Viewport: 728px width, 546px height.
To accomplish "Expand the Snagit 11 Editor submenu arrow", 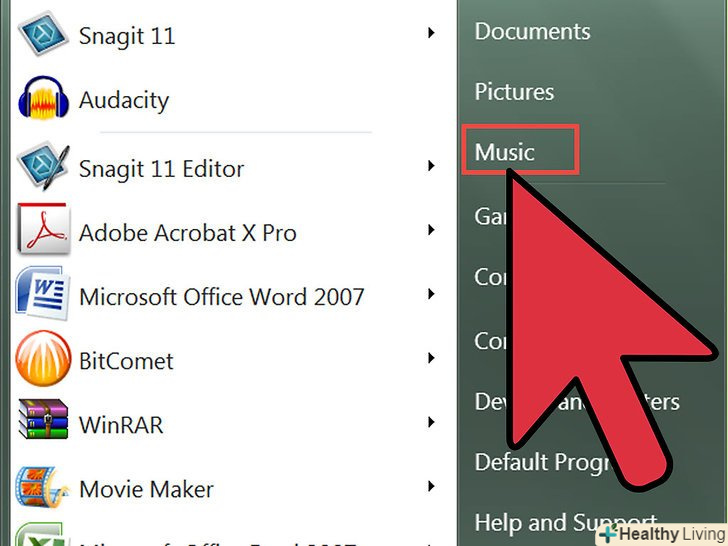I will pos(431,166).
